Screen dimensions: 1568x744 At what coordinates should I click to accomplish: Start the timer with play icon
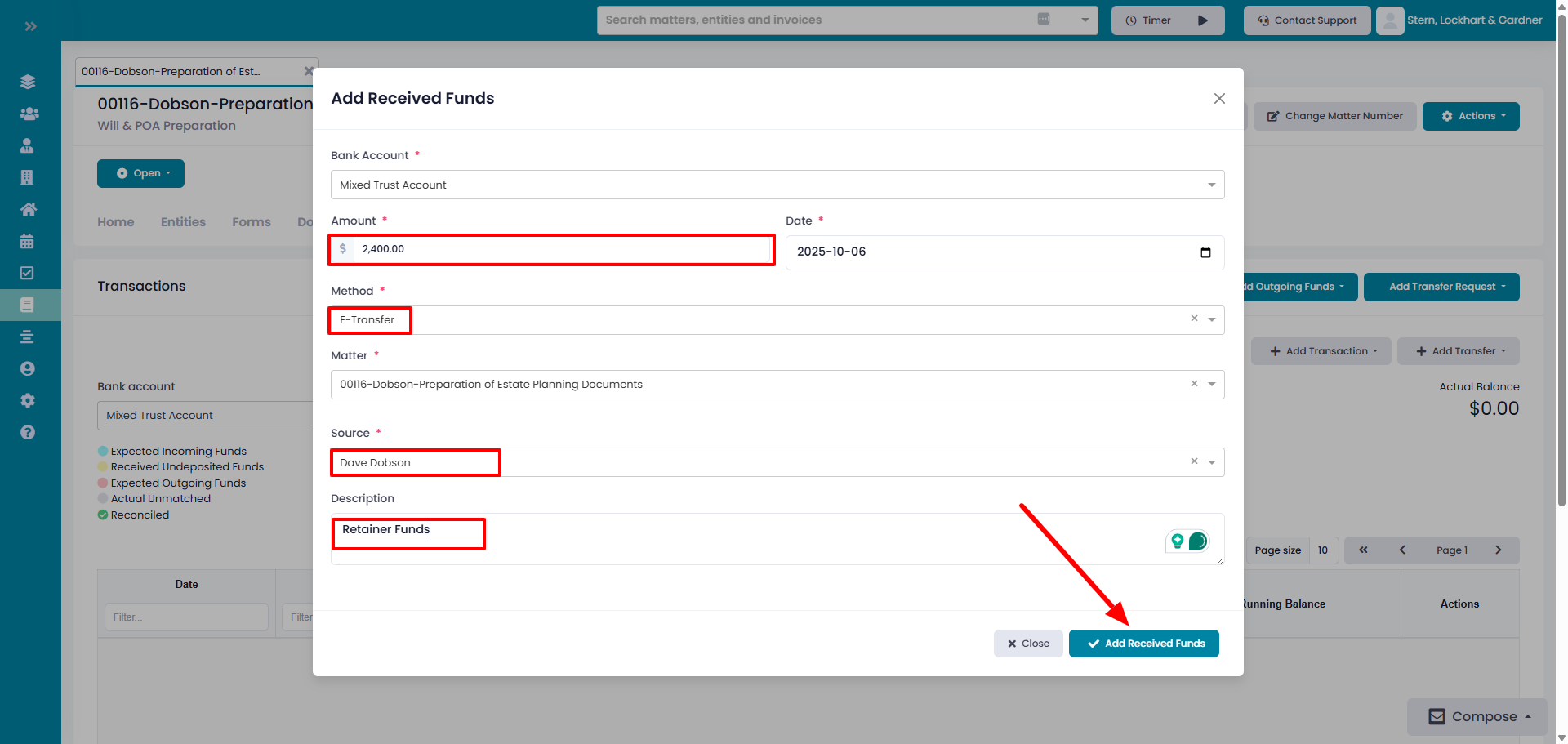tap(1202, 20)
